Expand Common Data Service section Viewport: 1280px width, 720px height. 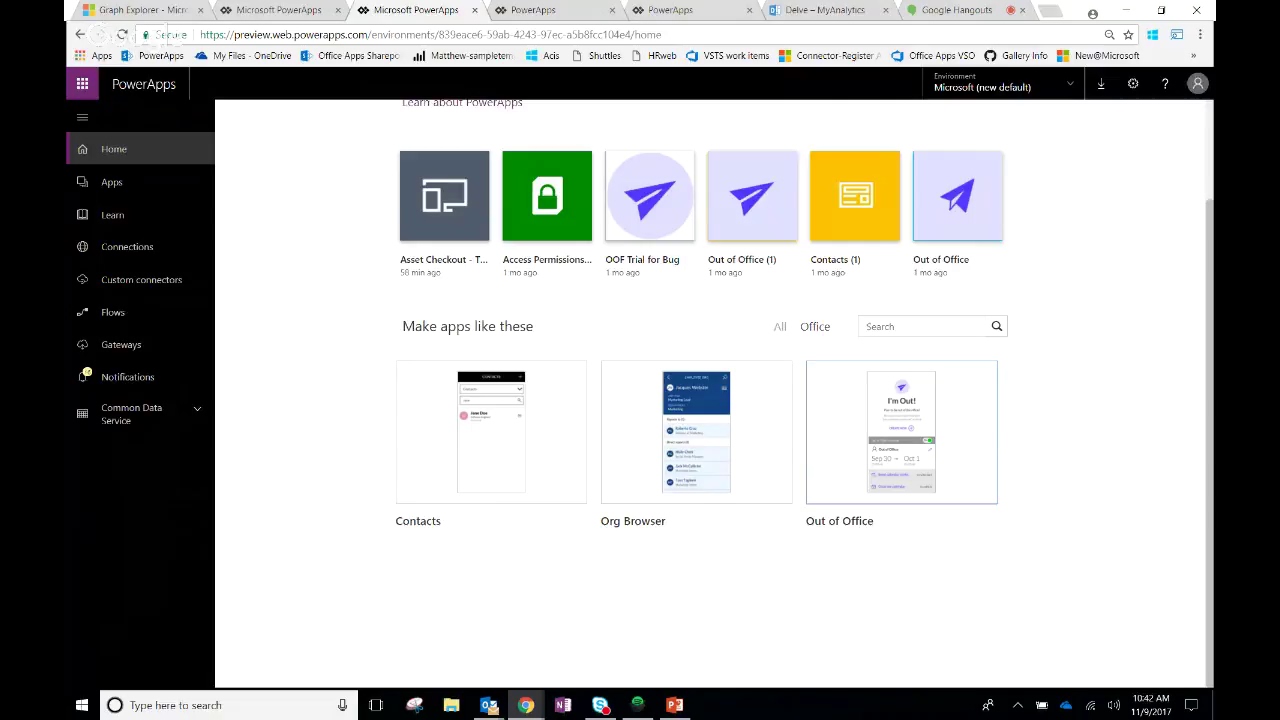[140, 414]
